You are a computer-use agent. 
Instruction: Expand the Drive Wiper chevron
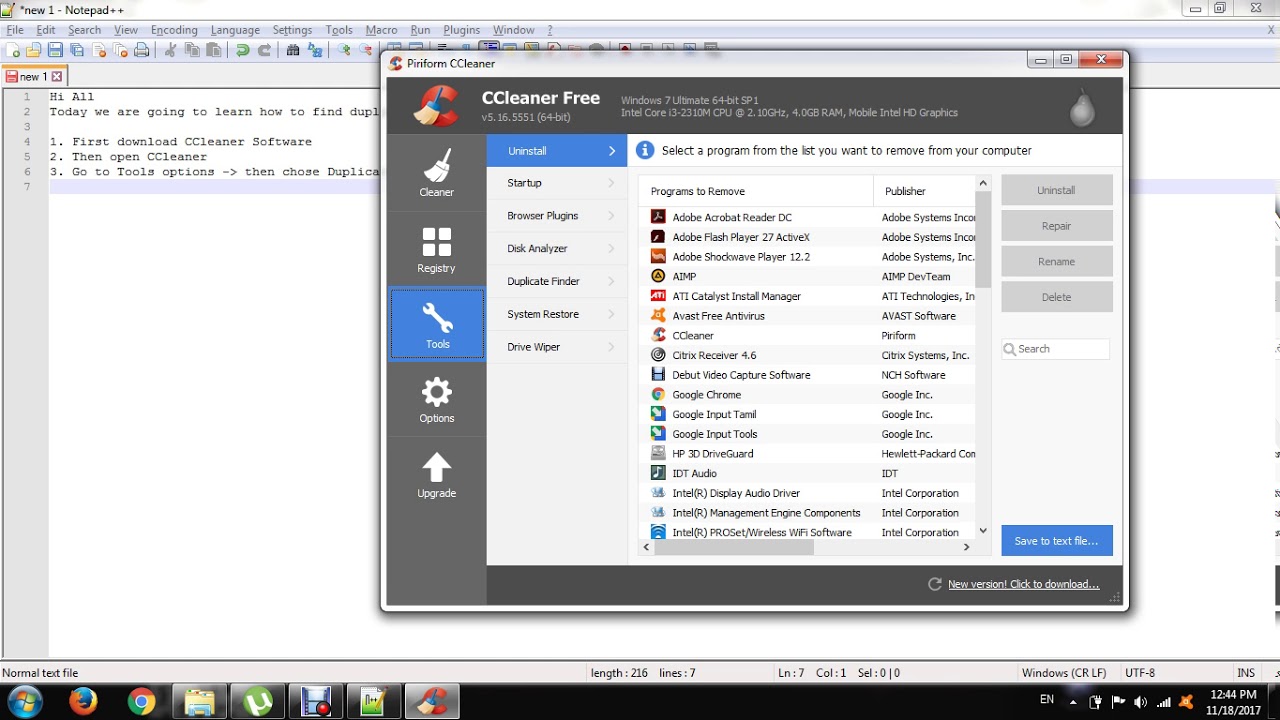click(612, 347)
